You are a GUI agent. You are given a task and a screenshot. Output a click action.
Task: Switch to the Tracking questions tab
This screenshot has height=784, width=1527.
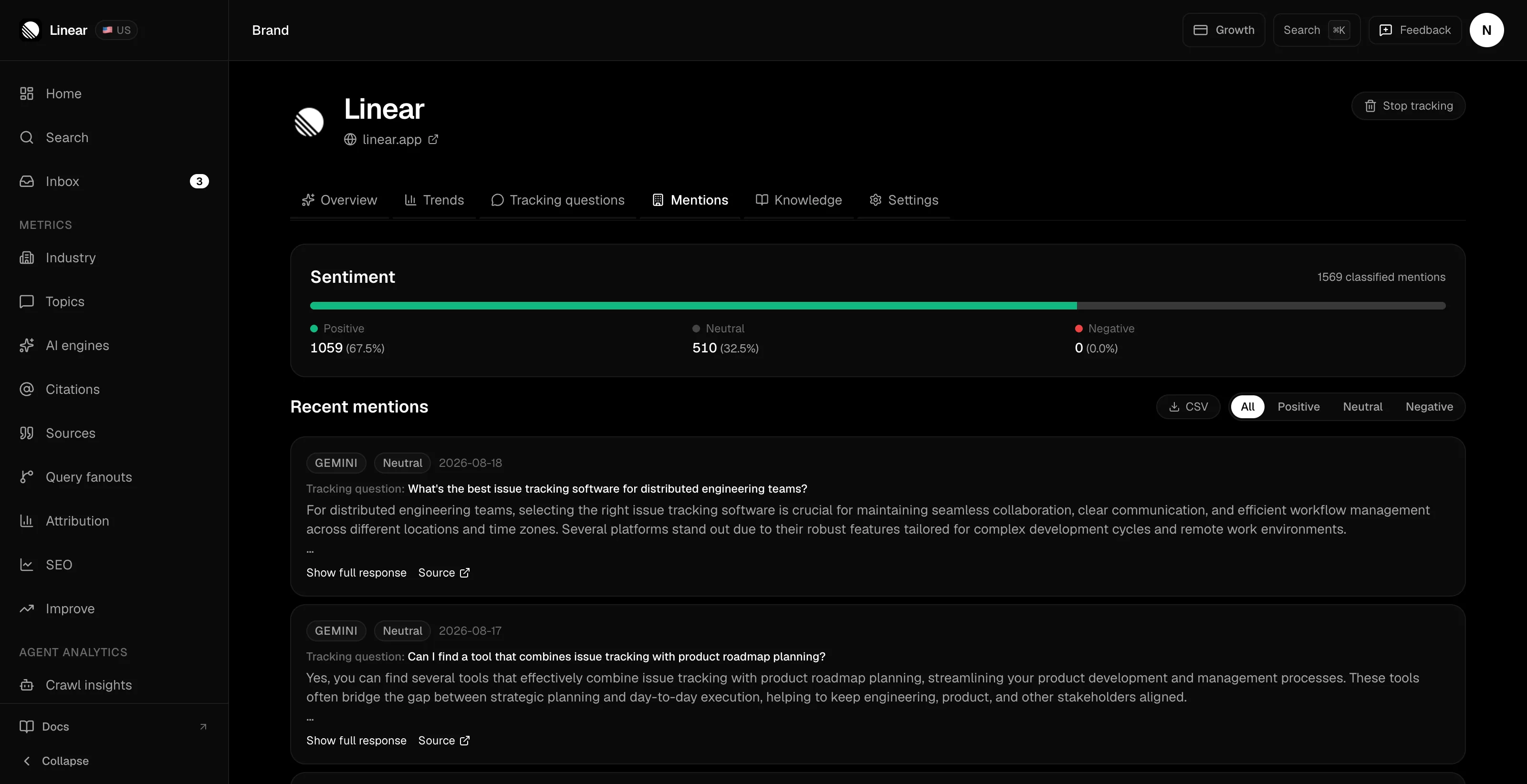pyautogui.click(x=558, y=200)
